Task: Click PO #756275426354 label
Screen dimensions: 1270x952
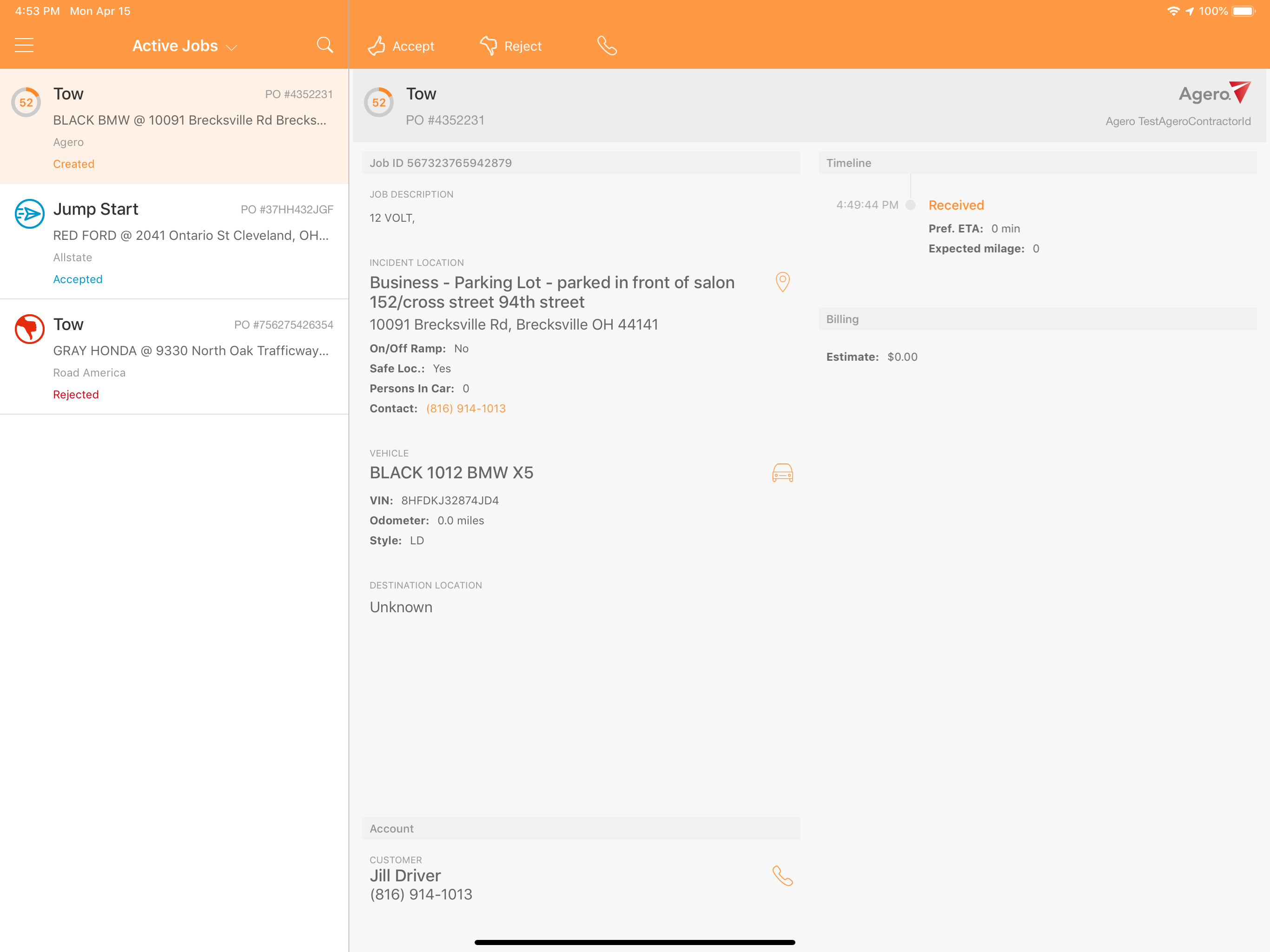Action: coord(284,325)
